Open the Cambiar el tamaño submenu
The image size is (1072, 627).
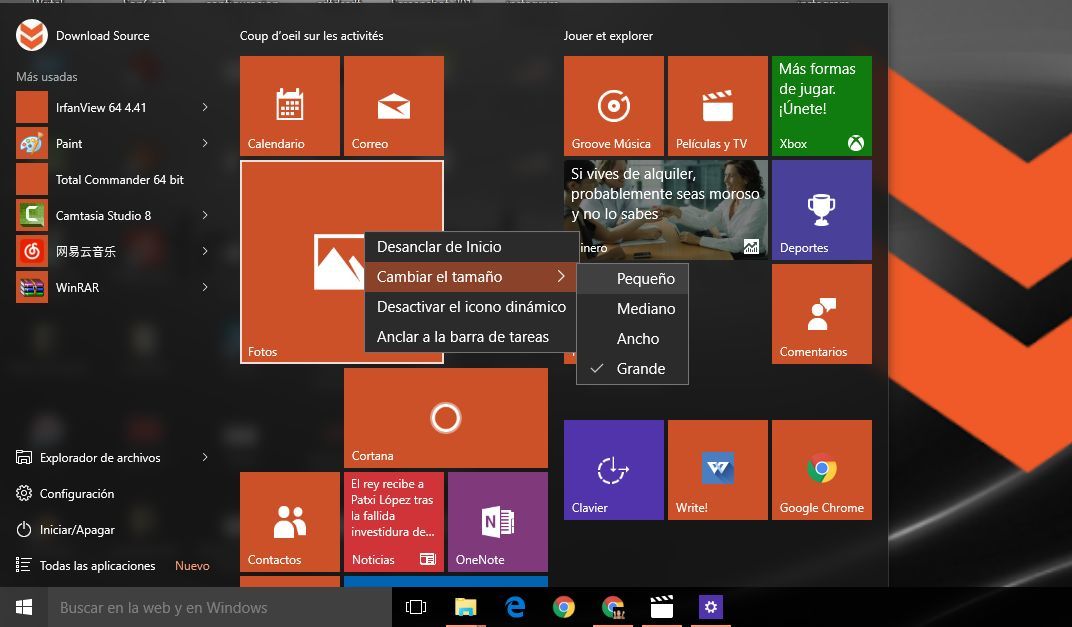coord(471,277)
